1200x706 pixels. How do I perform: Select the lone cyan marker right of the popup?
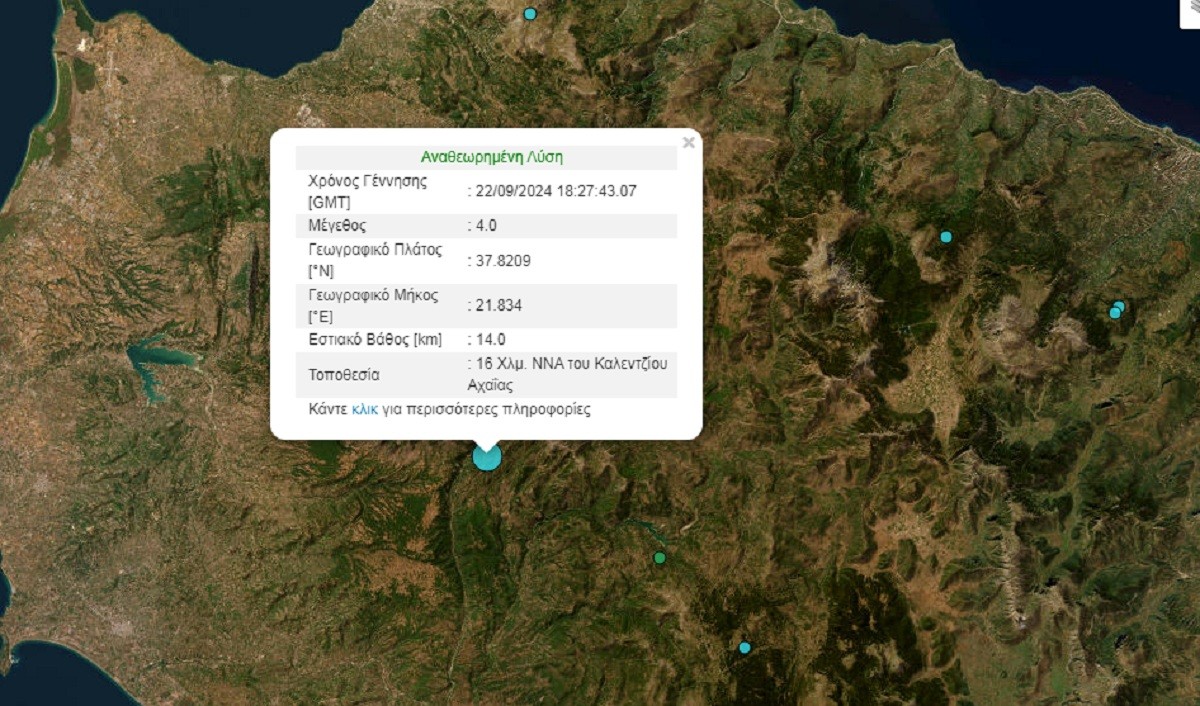click(945, 237)
